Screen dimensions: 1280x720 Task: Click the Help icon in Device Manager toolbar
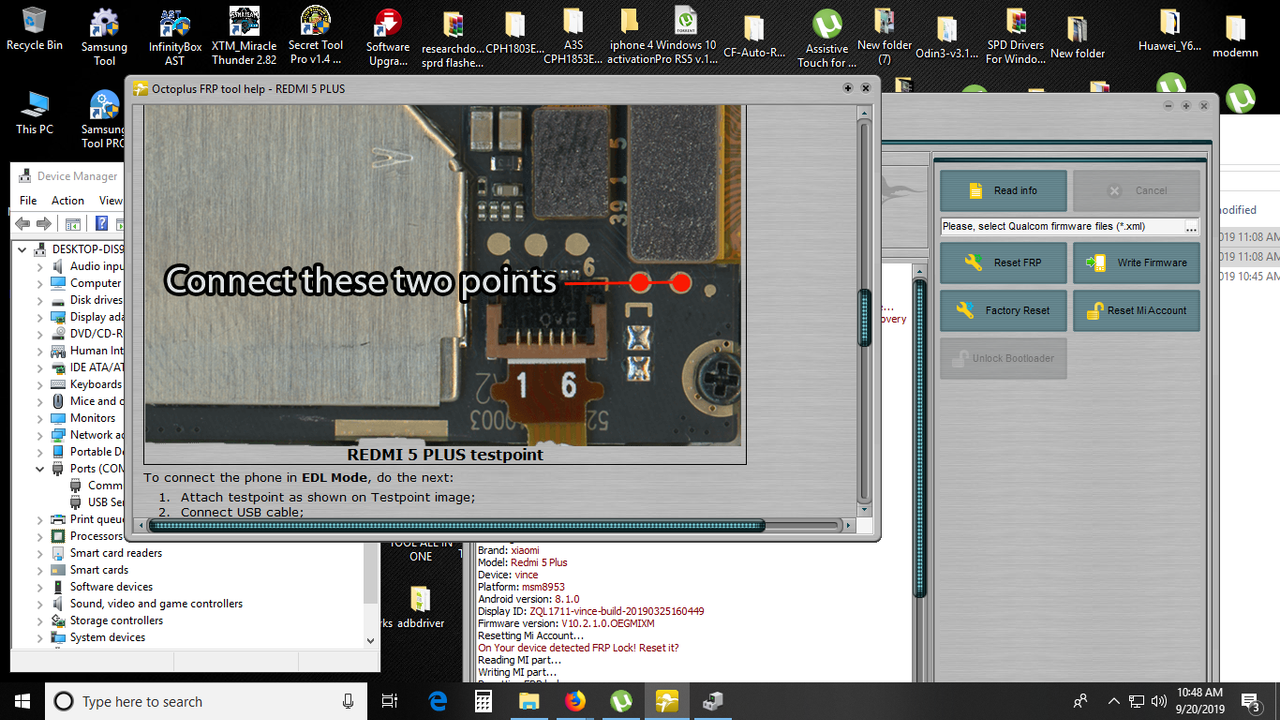click(101, 223)
